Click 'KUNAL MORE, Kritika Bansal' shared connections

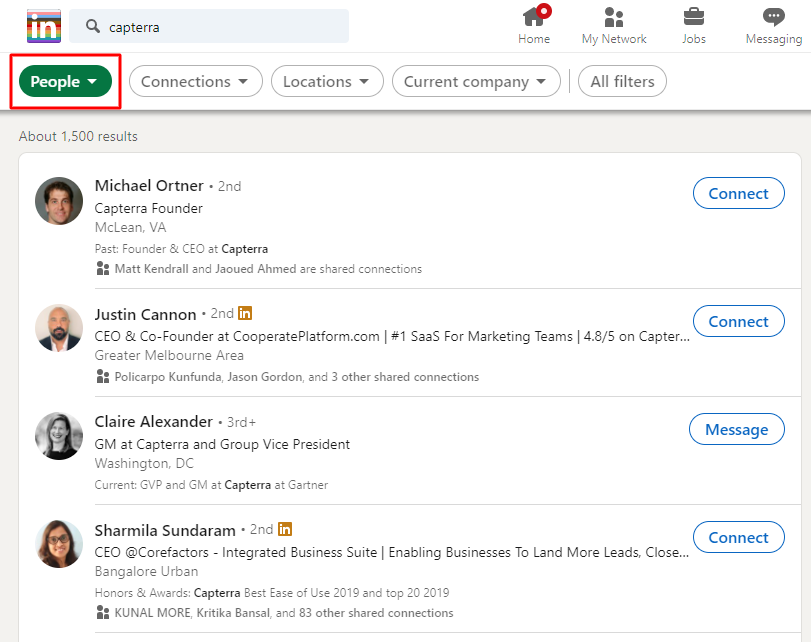(283, 613)
